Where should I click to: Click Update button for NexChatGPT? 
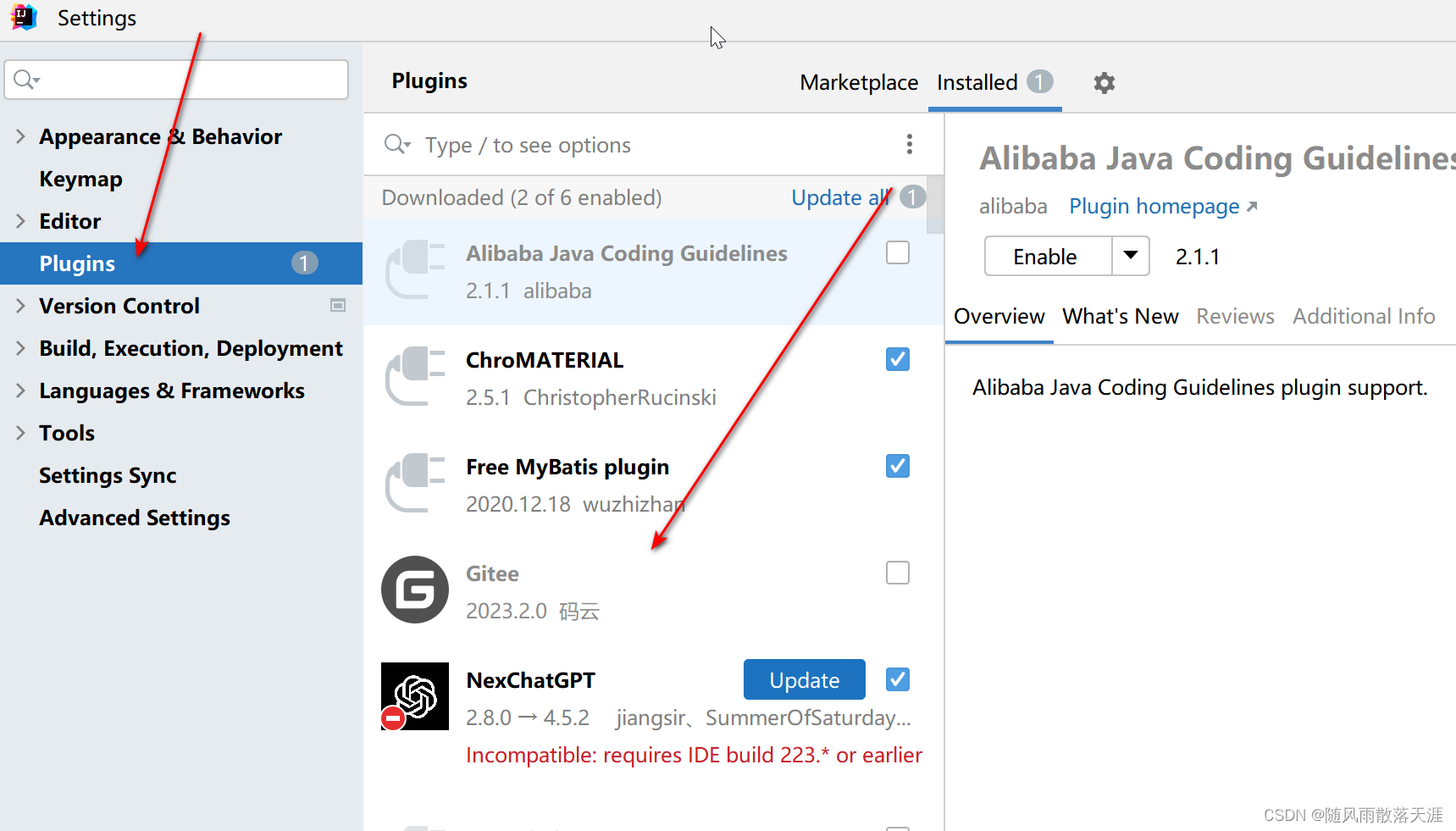point(805,679)
